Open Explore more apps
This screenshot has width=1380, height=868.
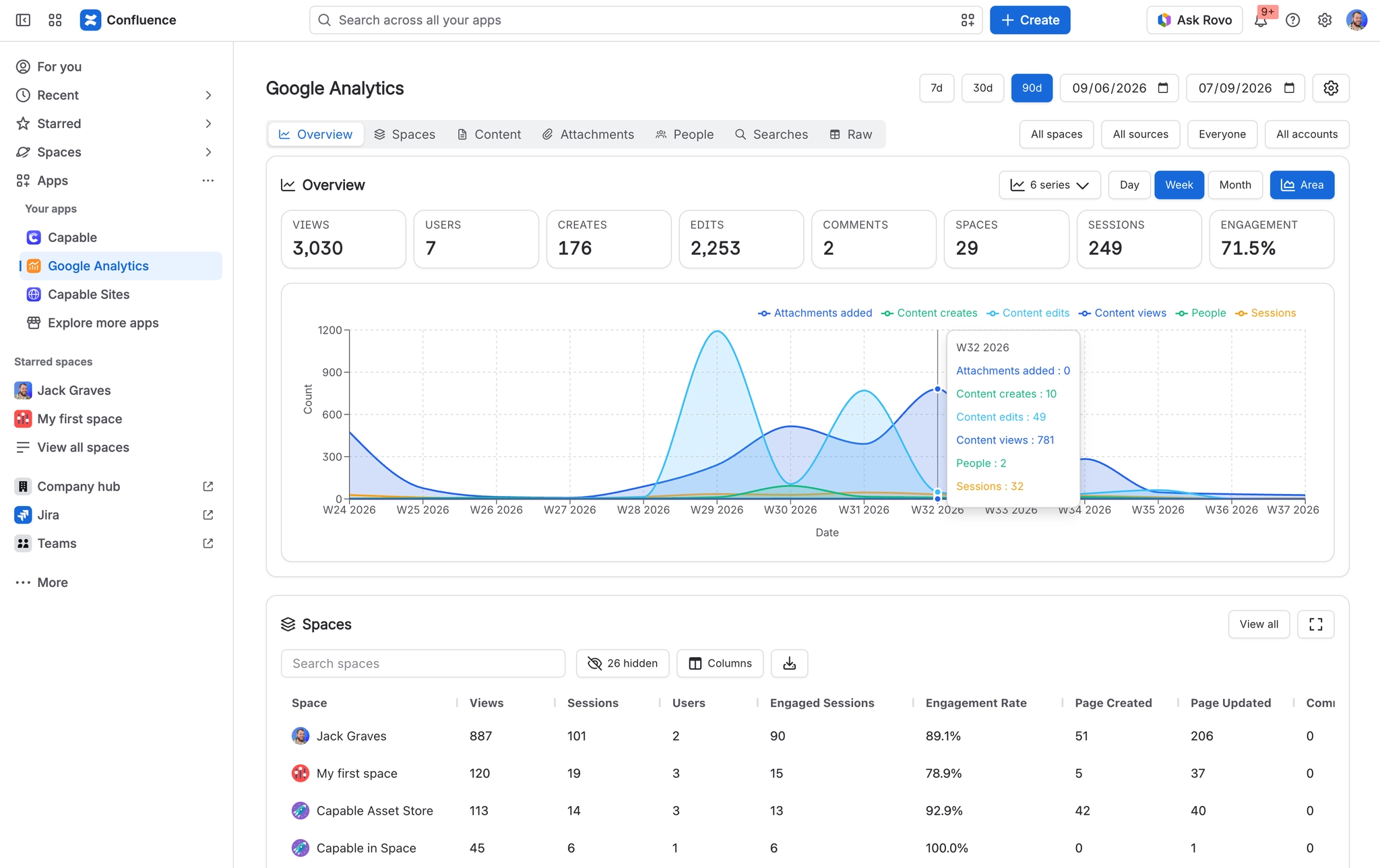pos(121,323)
